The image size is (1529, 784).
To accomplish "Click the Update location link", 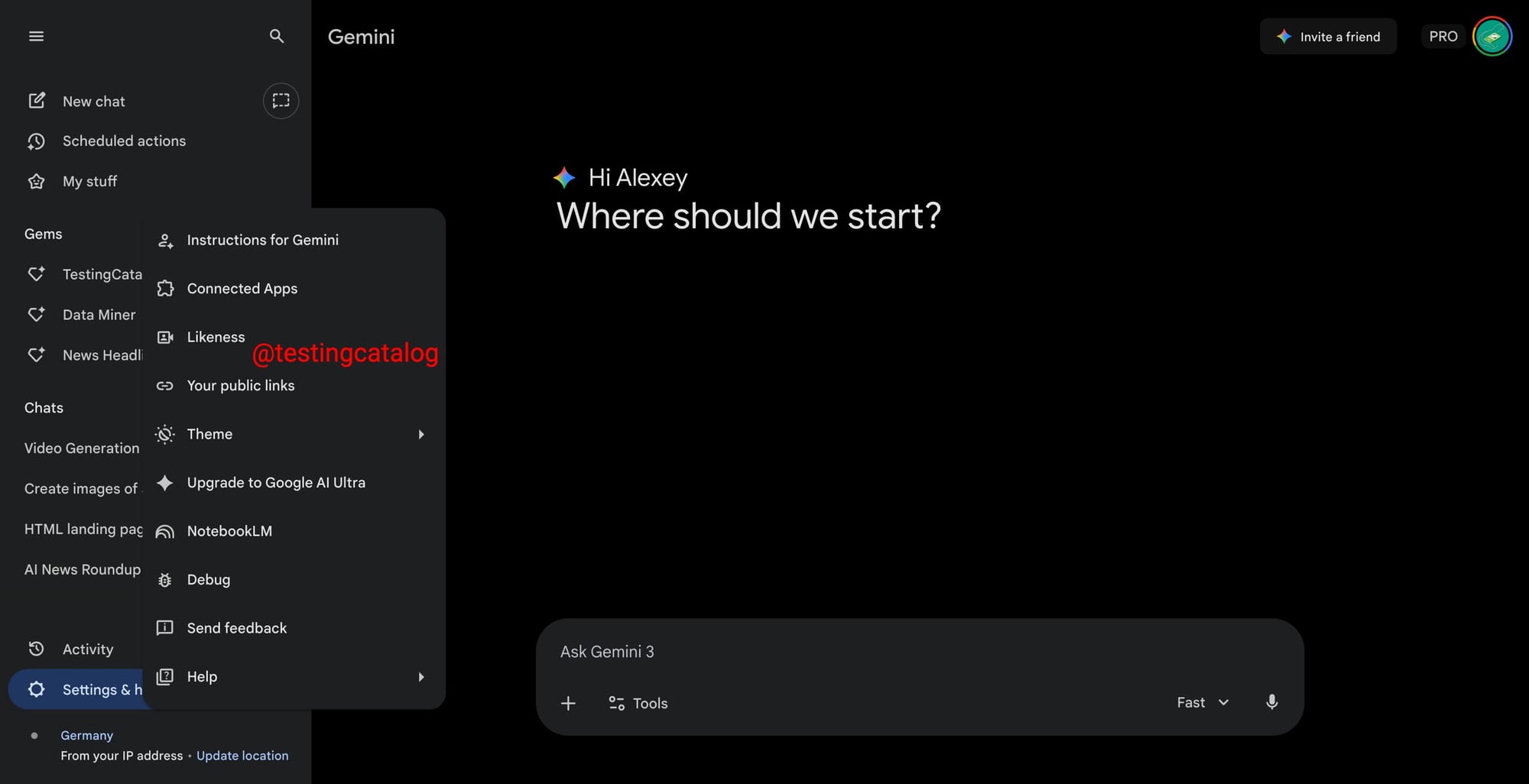I will [x=242, y=755].
